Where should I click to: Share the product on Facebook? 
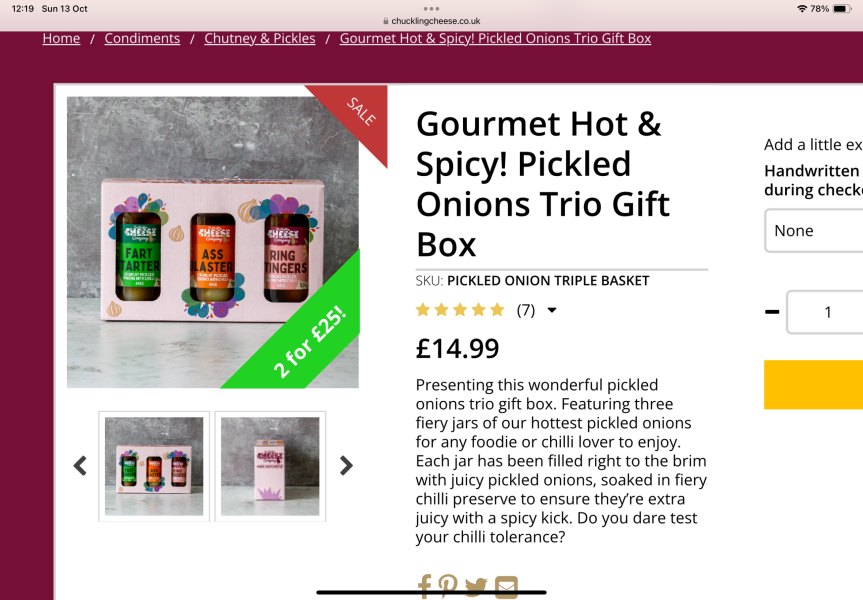click(424, 587)
